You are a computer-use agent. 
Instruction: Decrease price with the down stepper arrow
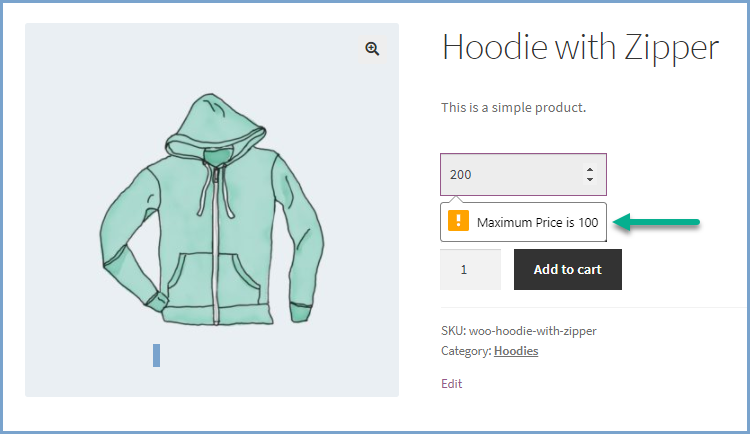point(590,179)
